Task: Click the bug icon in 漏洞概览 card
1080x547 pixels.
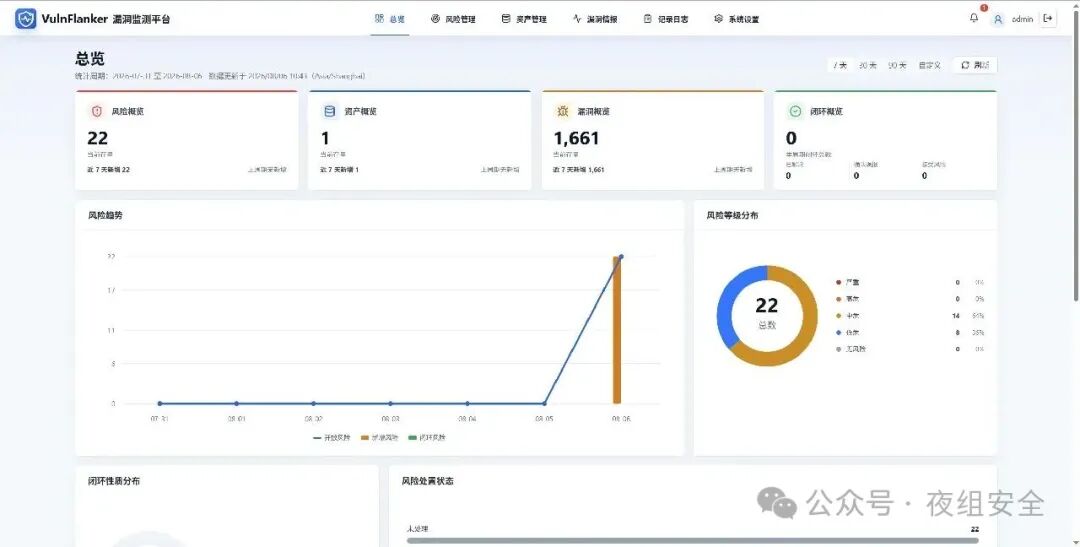Action: 563,111
